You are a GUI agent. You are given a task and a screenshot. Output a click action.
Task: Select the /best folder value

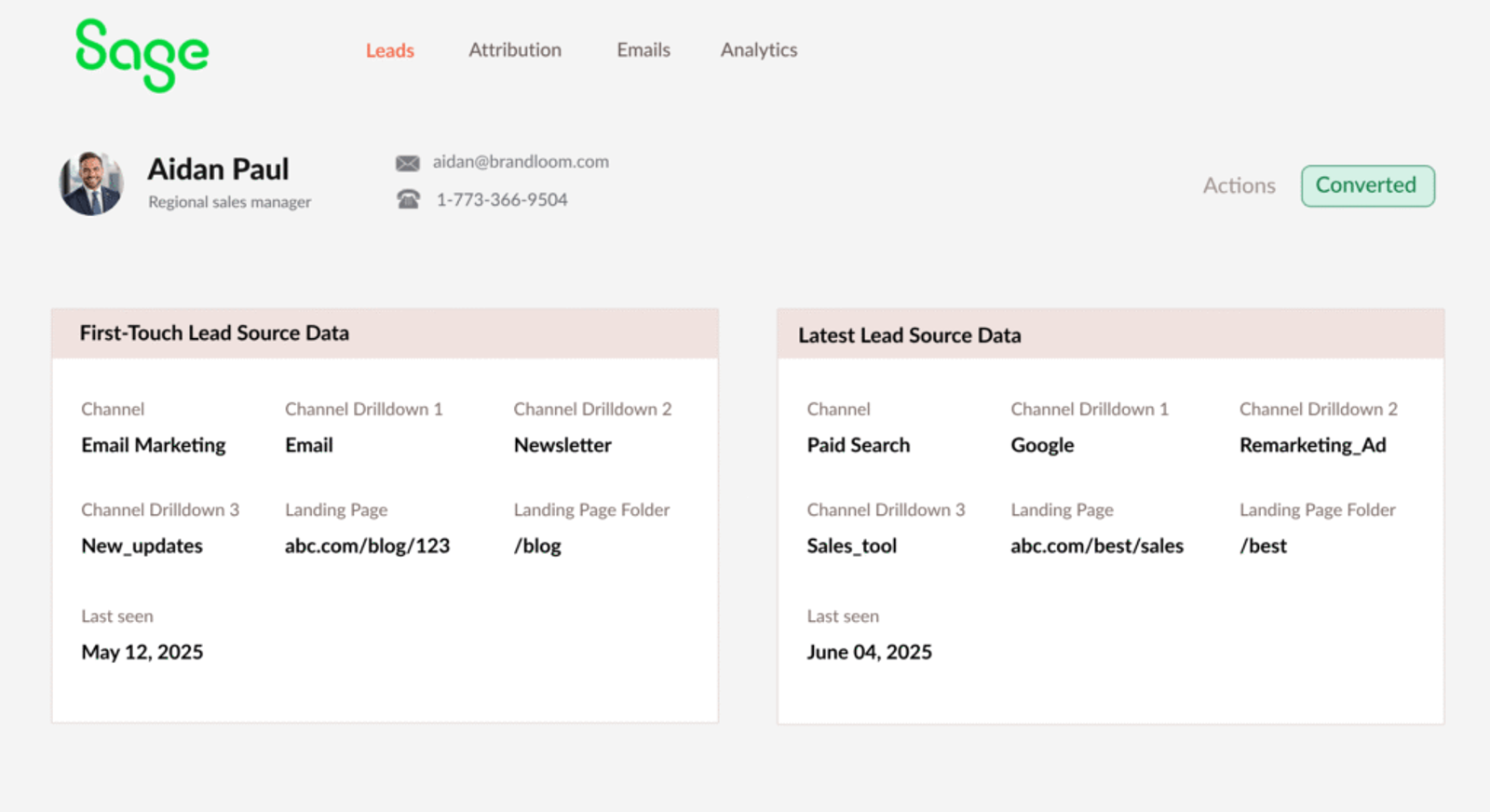(1263, 547)
